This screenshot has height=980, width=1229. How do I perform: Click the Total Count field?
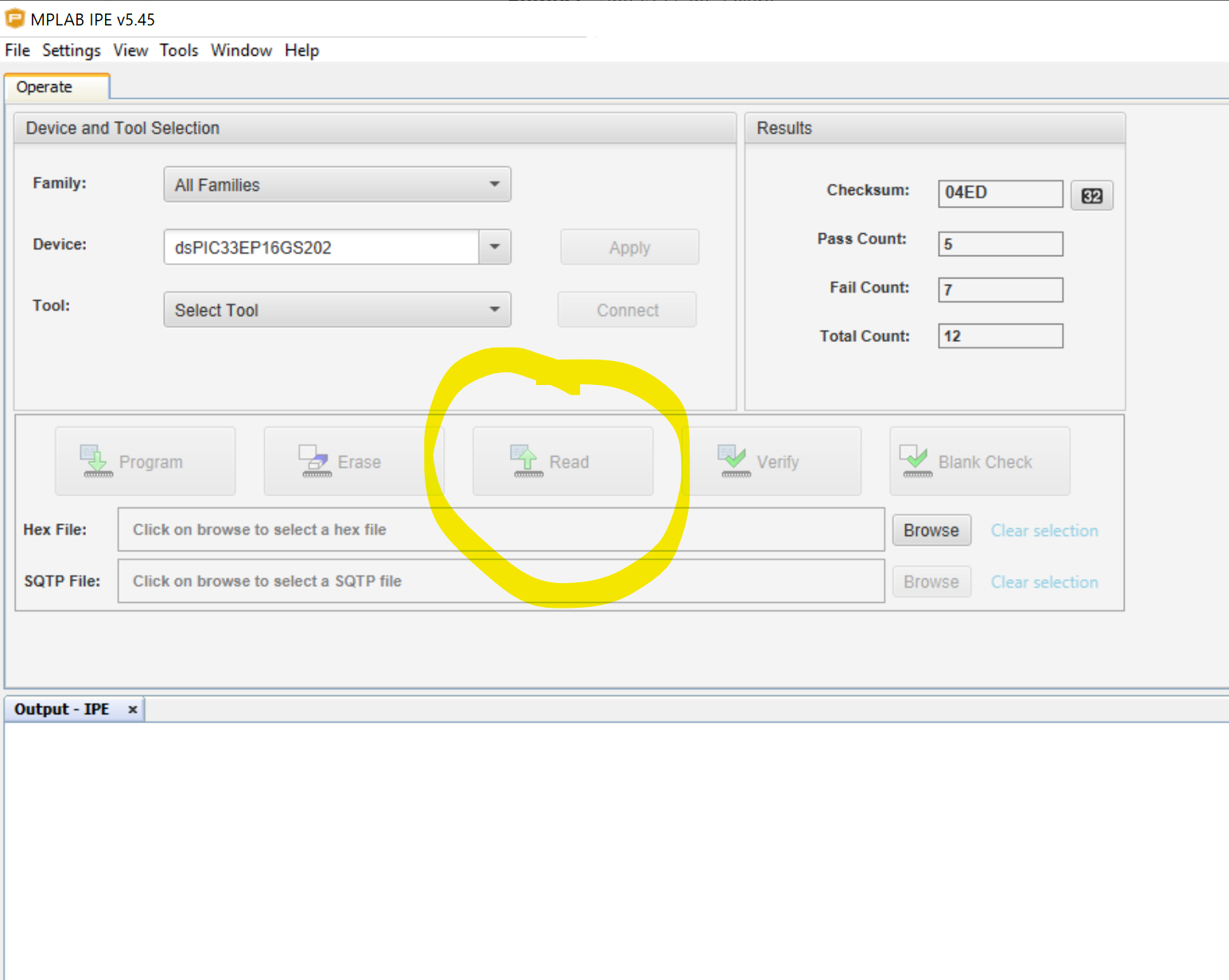(1001, 336)
